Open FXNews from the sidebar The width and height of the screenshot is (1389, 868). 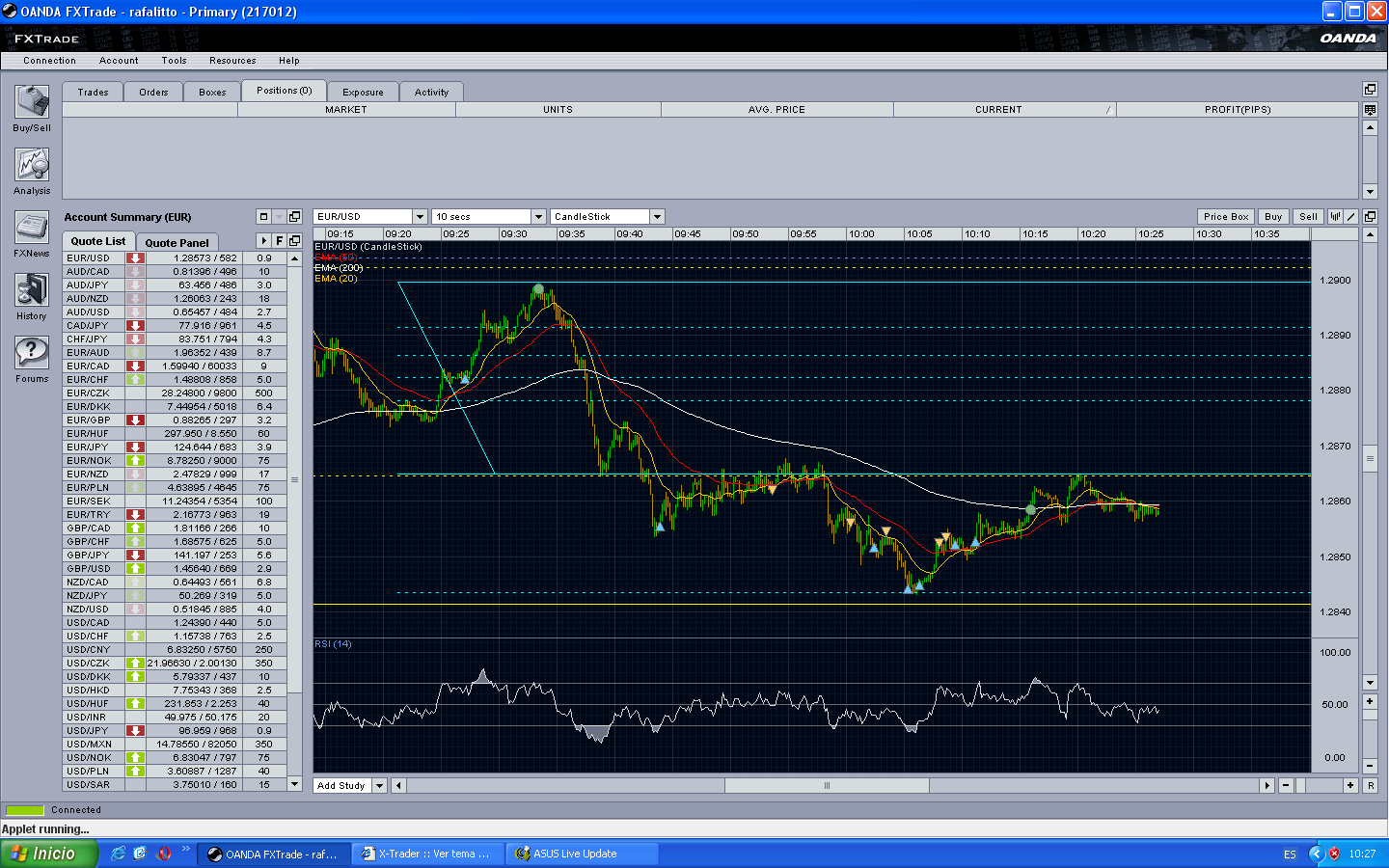(x=32, y=228)
